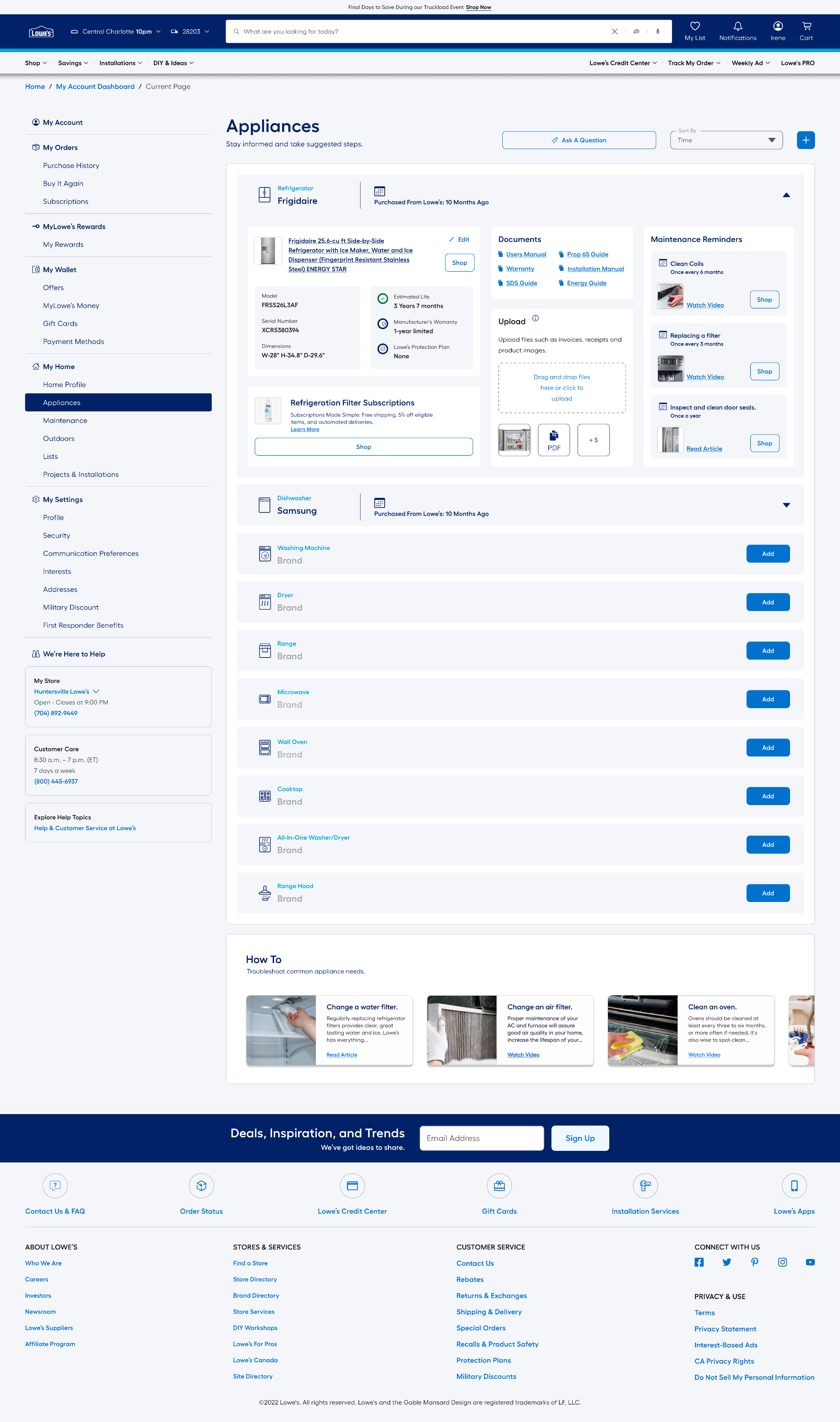This screenshot has width=840, height=1422.
Task: Click Ask A Question button
Action: click(579, 140)
